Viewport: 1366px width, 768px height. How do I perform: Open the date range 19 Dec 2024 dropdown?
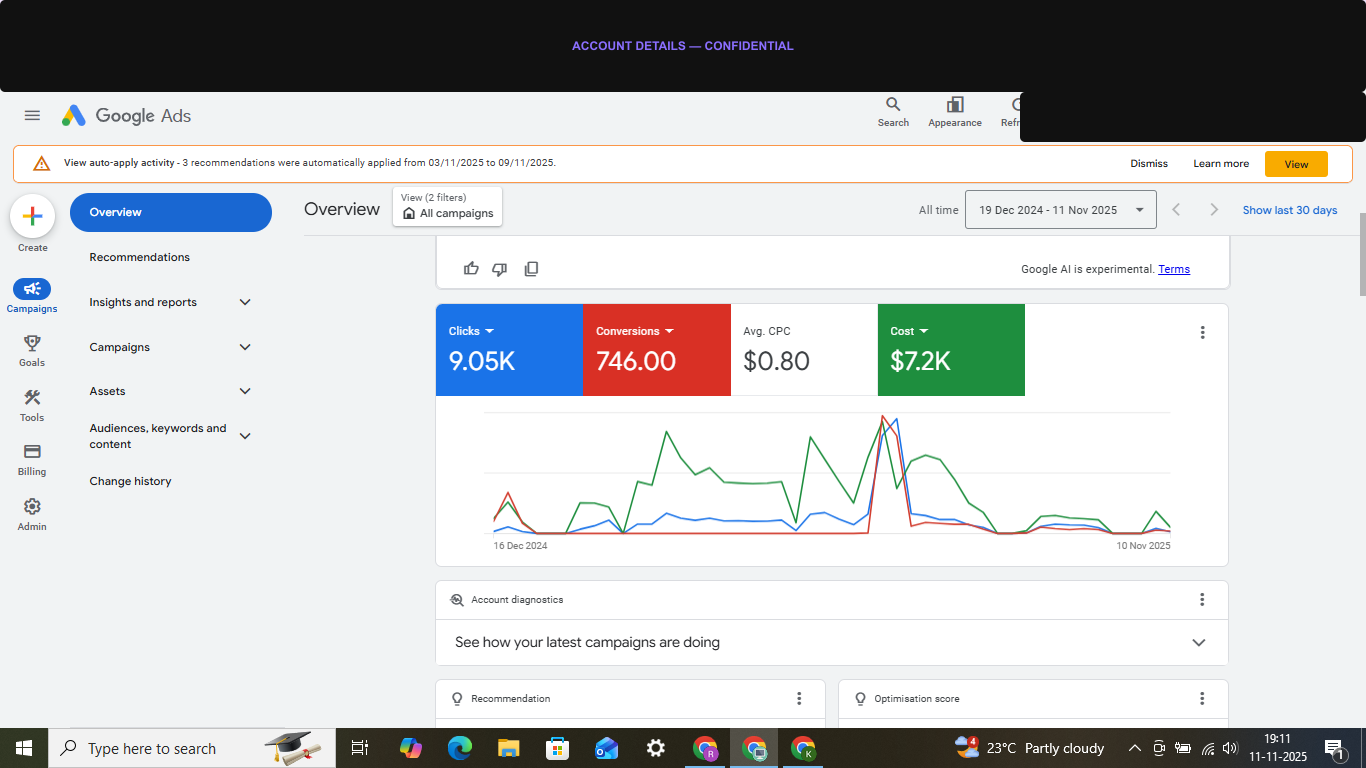point(1060,209)
